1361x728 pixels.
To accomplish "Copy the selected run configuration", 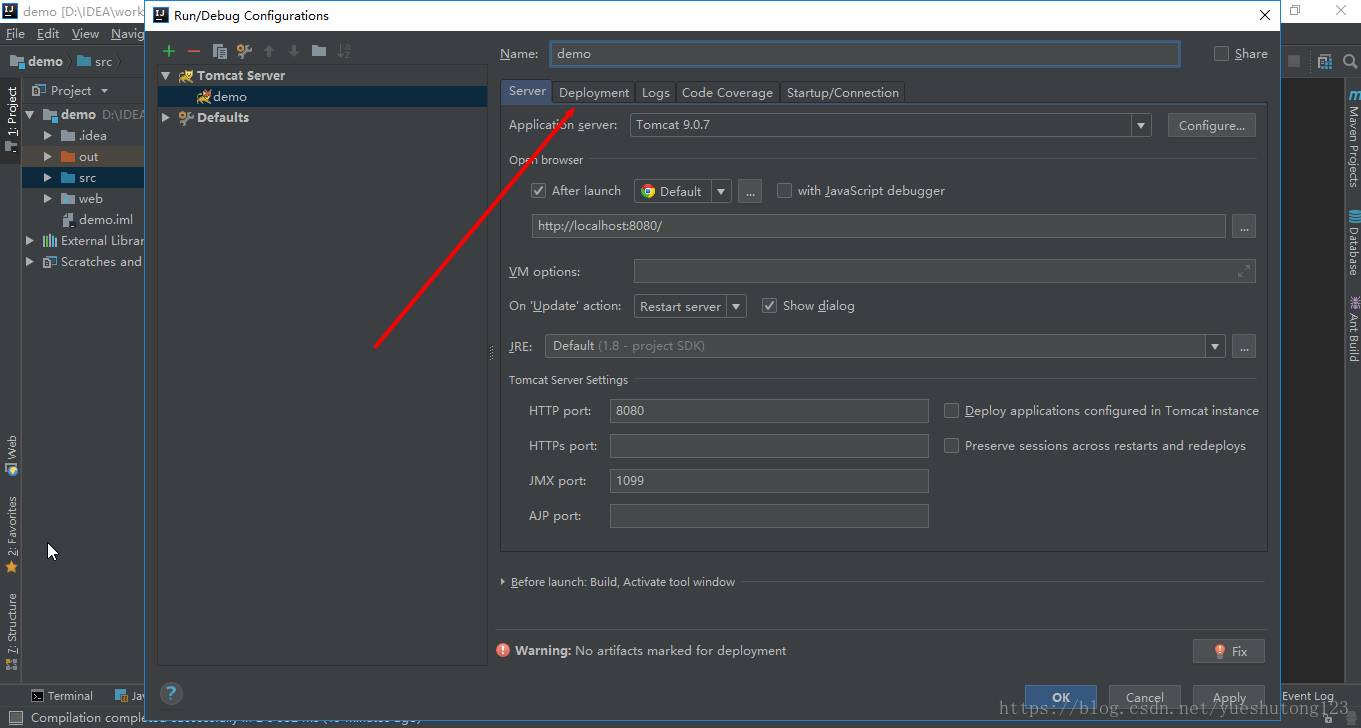I will (x=219, y=51).
